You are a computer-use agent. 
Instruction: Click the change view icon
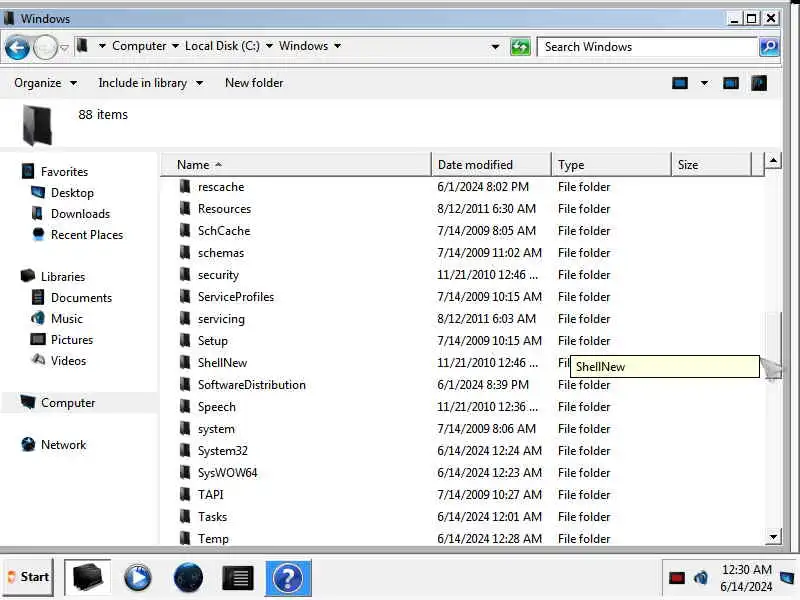point(680,83)
